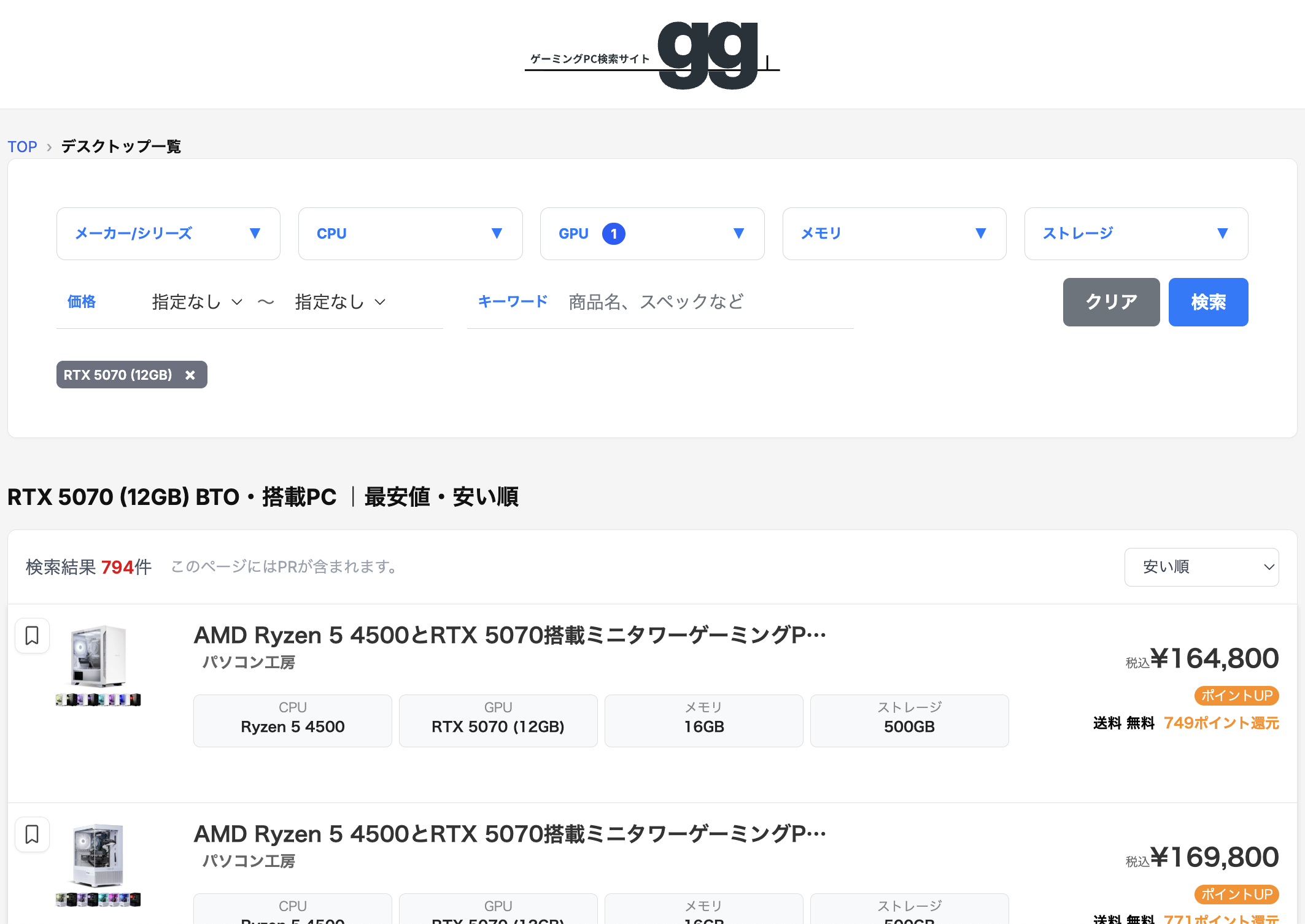Open the minimum price 指定なし selector
This screenshot has width=1305, height=924.
click(197, 302)
